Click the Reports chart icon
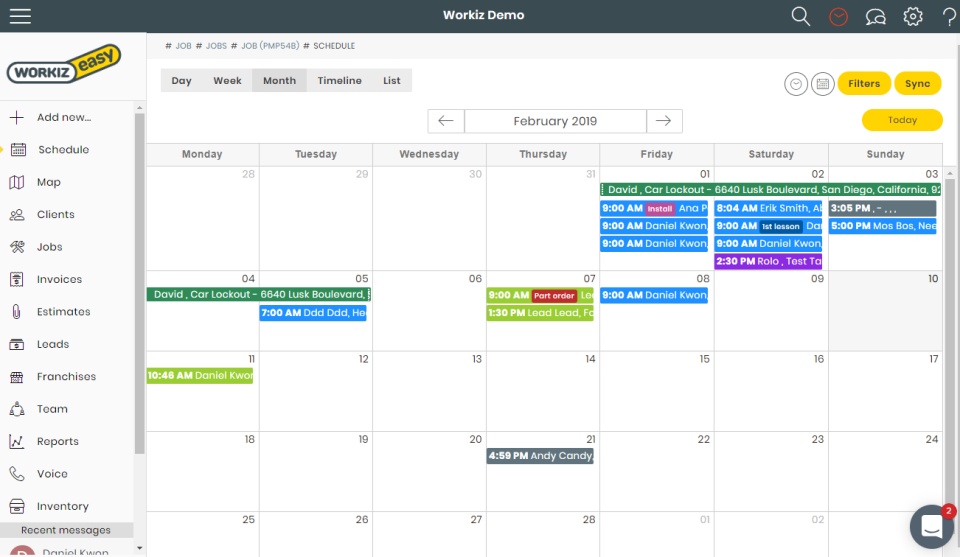 [17, 441]
